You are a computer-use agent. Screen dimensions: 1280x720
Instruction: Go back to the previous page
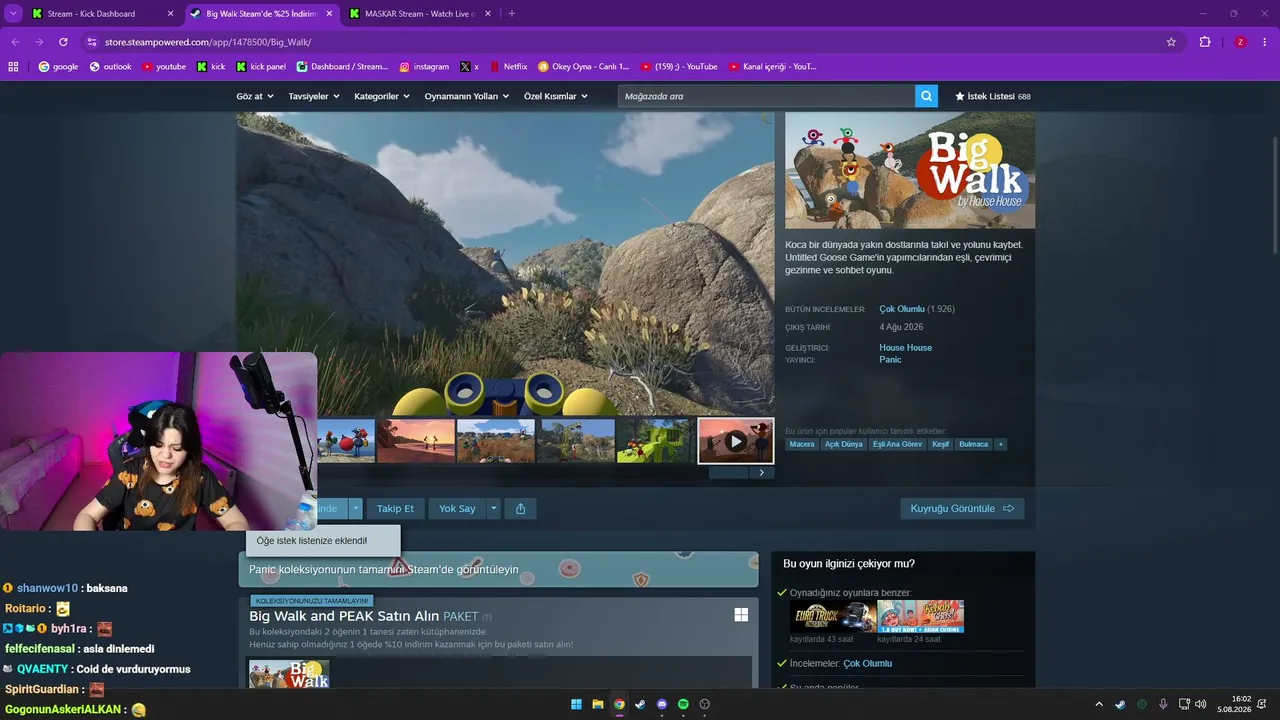15,42
